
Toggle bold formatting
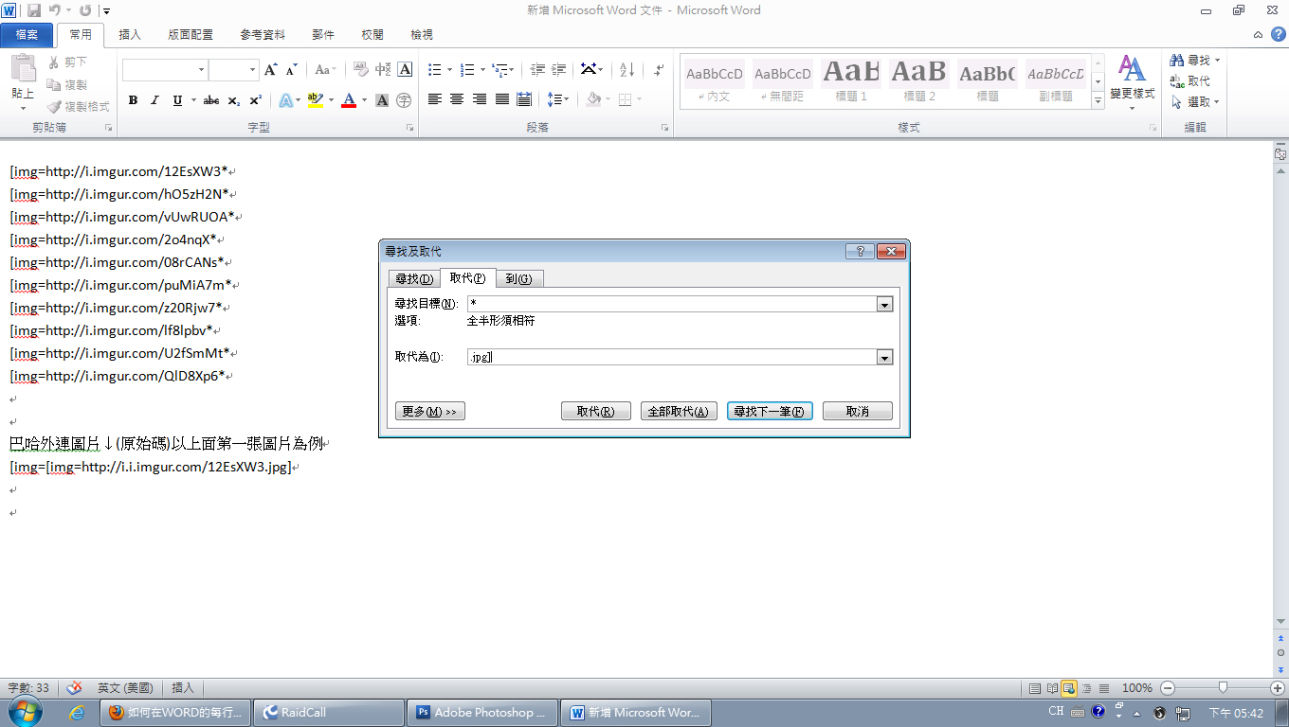[x=131, y=100]
